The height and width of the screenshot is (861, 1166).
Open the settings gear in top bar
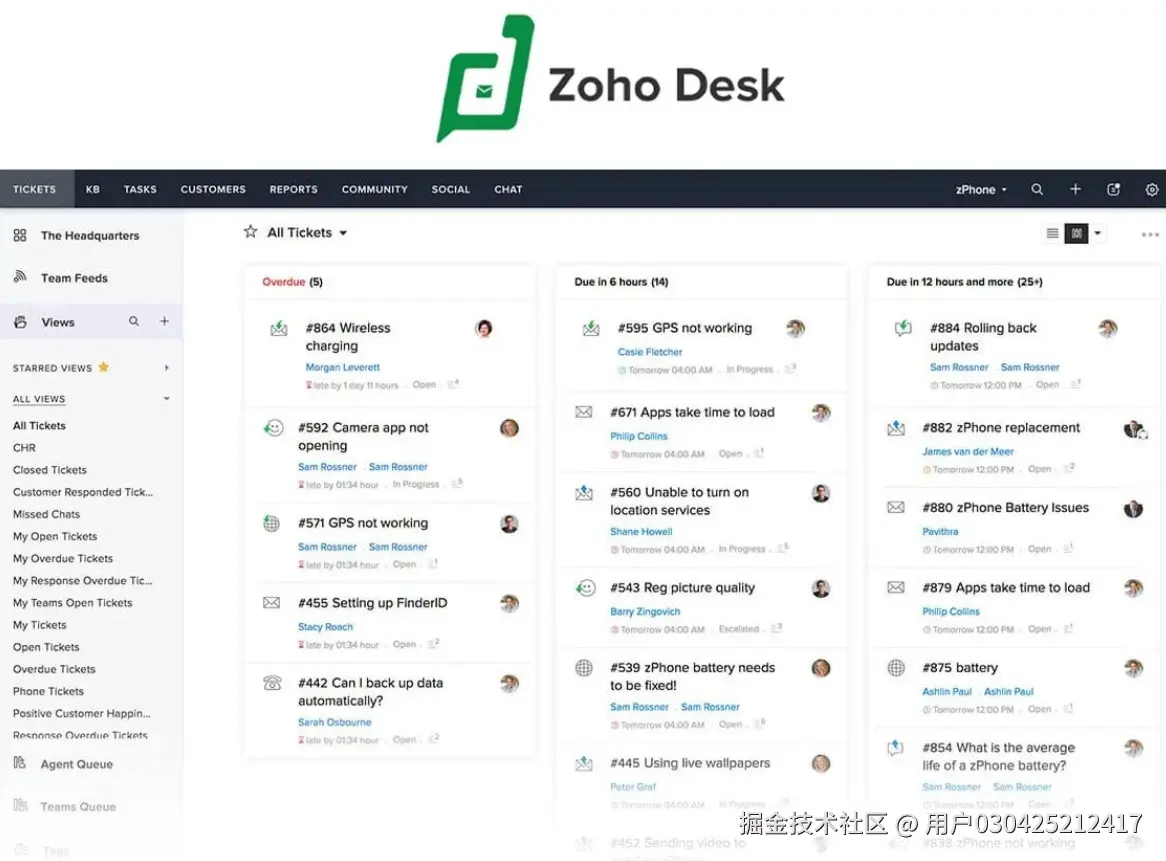(x=1152, y=190)
